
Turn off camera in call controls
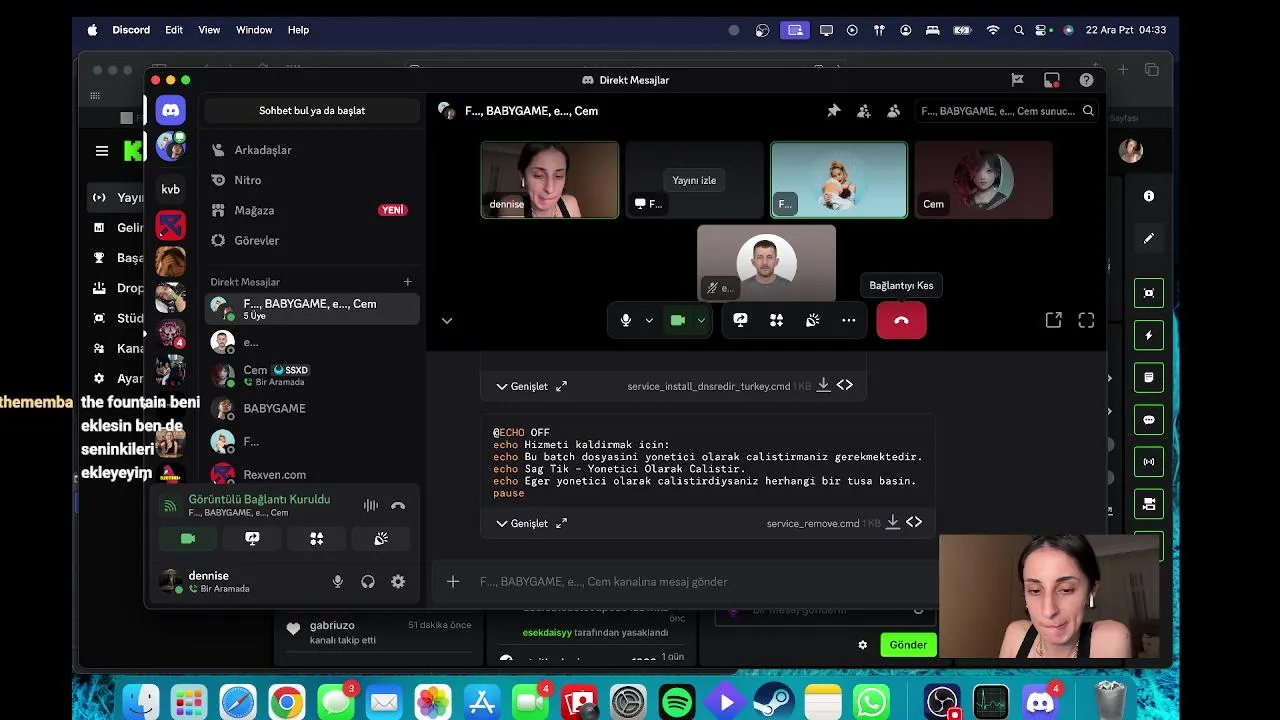tap(678, 320)
